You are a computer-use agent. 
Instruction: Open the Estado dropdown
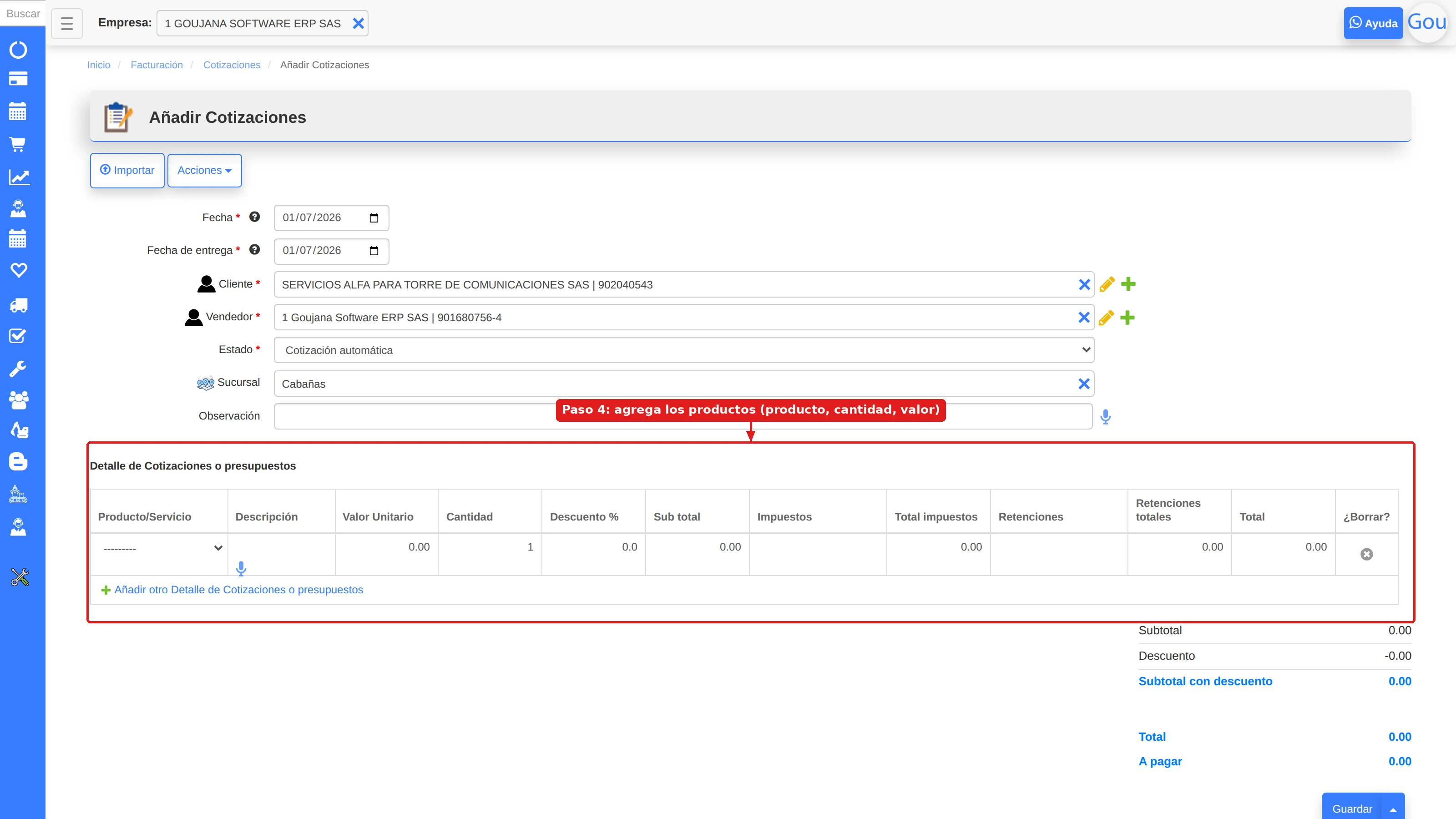coord(684,350)
